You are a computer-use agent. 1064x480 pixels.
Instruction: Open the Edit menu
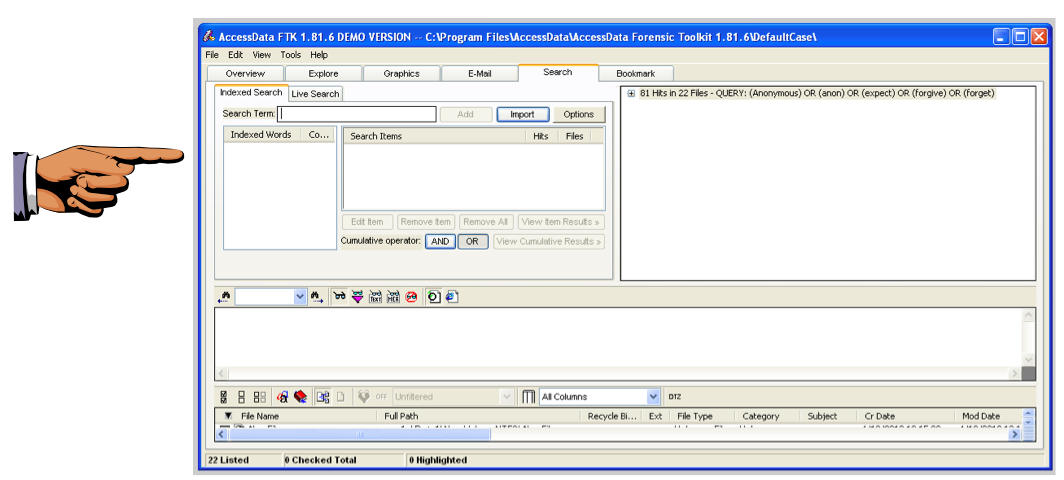[235, 55]
